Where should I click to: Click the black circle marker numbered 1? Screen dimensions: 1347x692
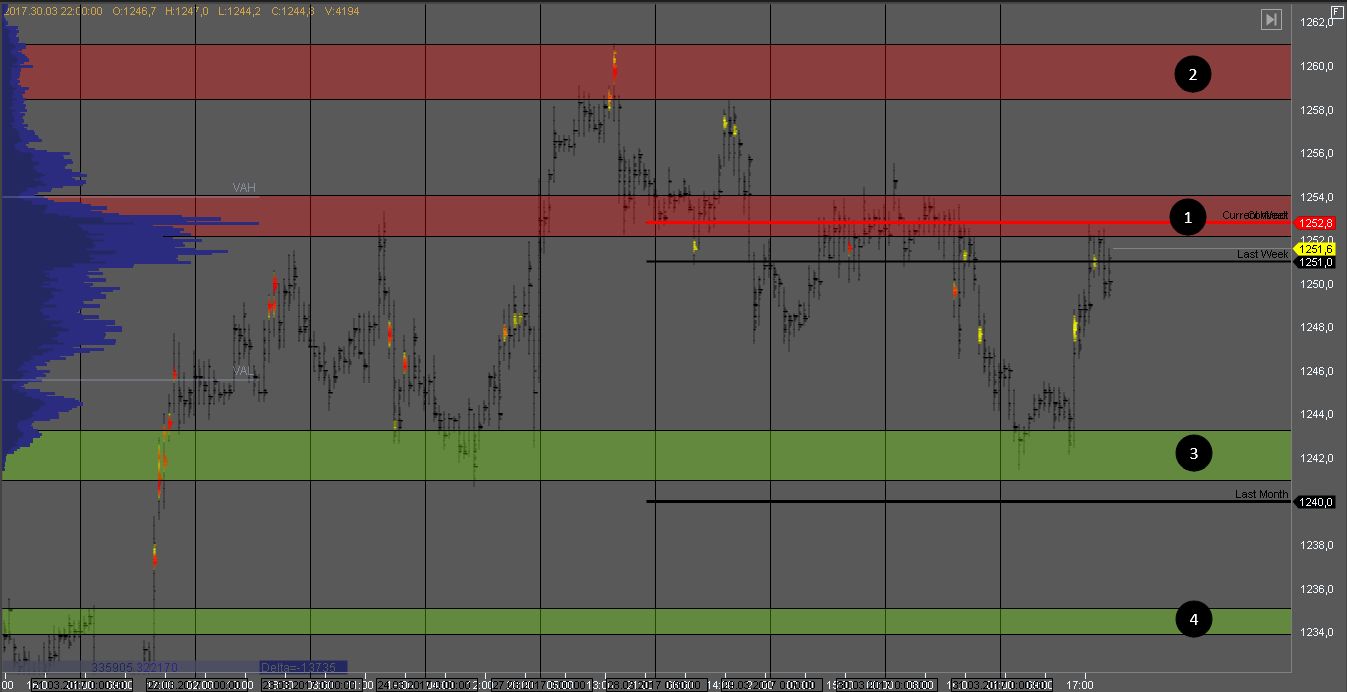point(1187,217)
